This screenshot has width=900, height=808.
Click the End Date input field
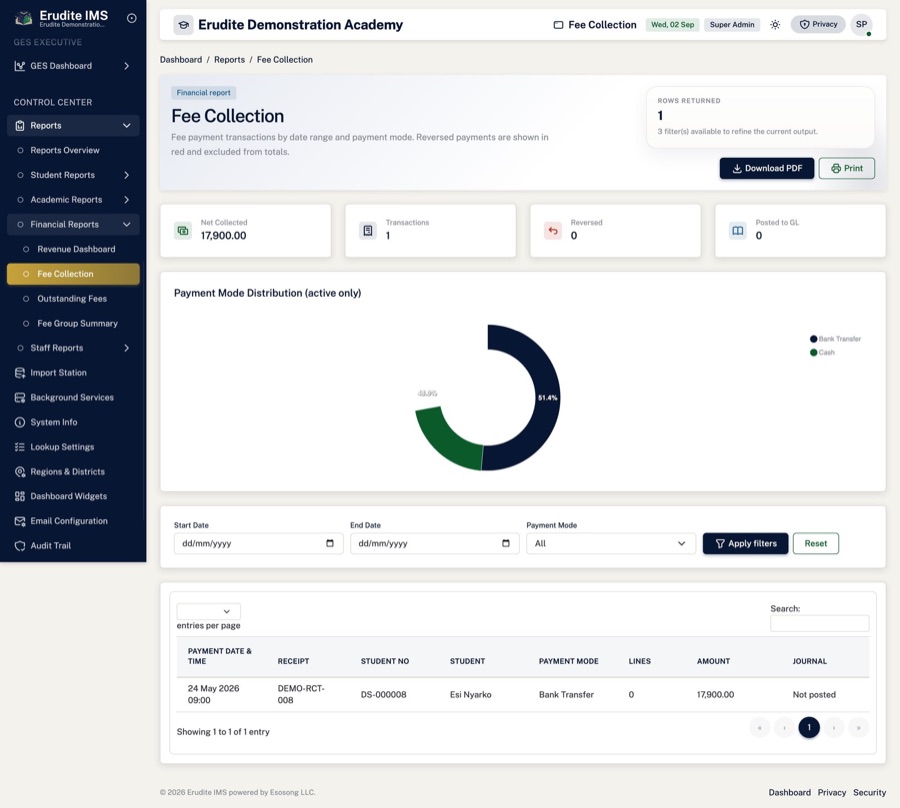(435, 543)
